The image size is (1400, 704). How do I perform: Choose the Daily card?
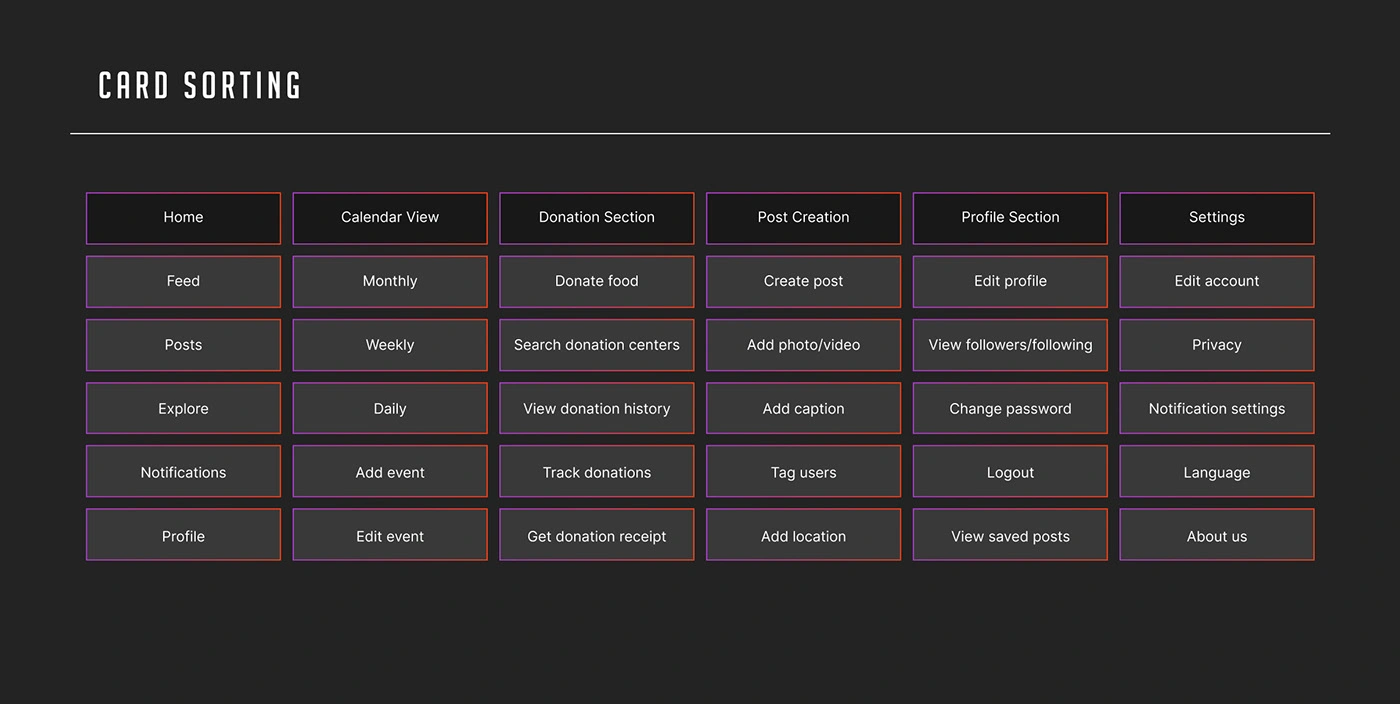tap(390, 409)
